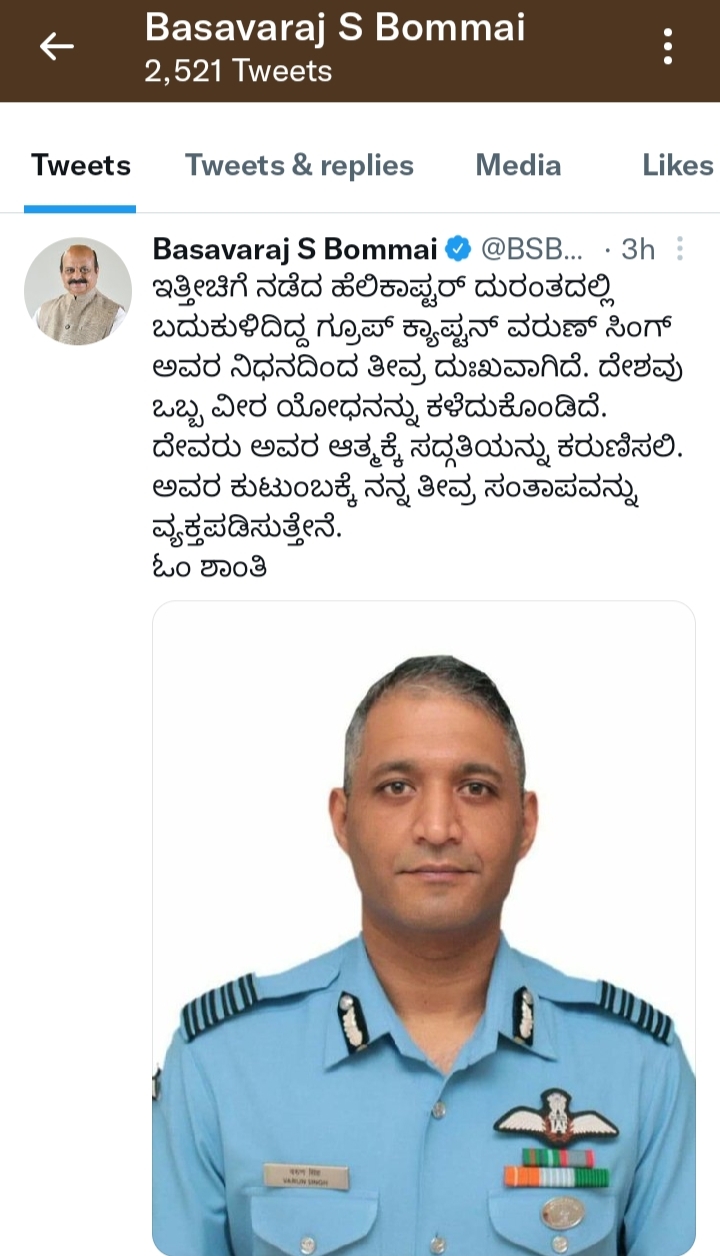
Task: Open the profile overflow menu in header
Action: (667, 46)
